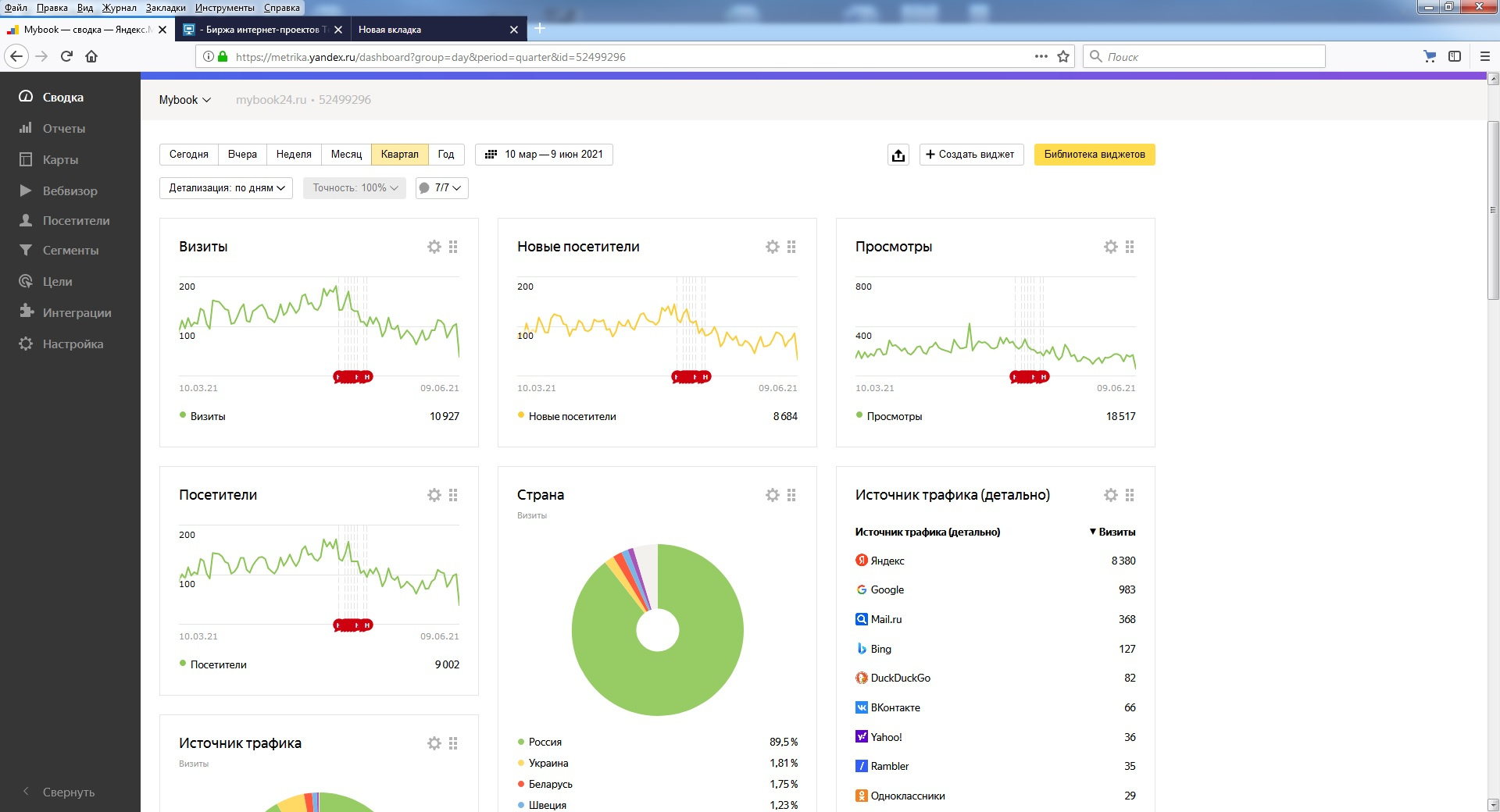
Task: Click the export/share icon near Создать виджет
Action: pos(898,155)
